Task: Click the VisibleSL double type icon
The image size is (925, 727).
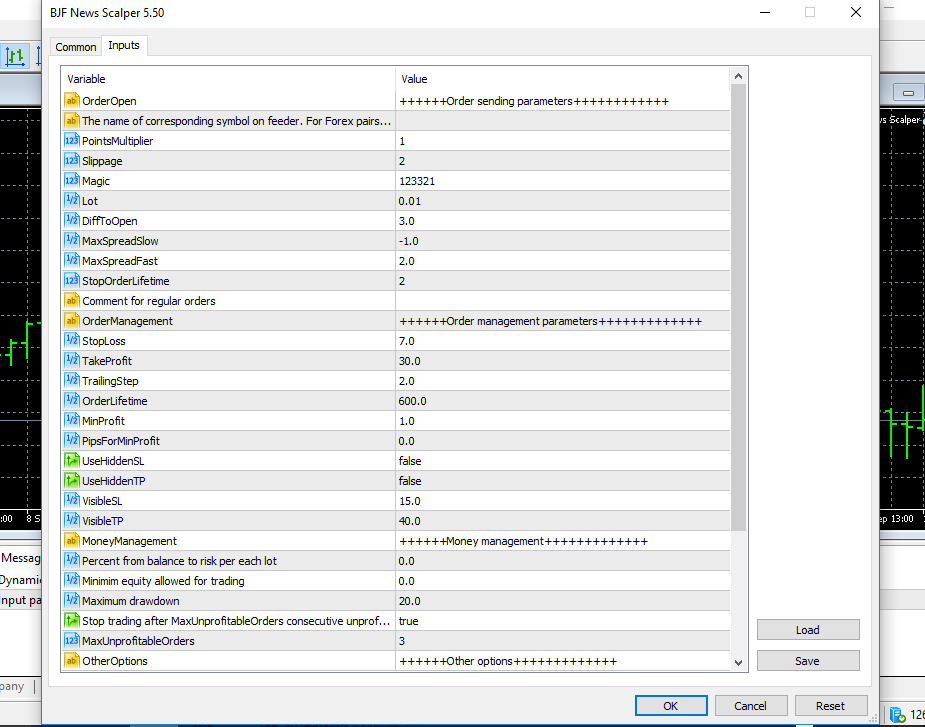Action: tap(71, 501)
